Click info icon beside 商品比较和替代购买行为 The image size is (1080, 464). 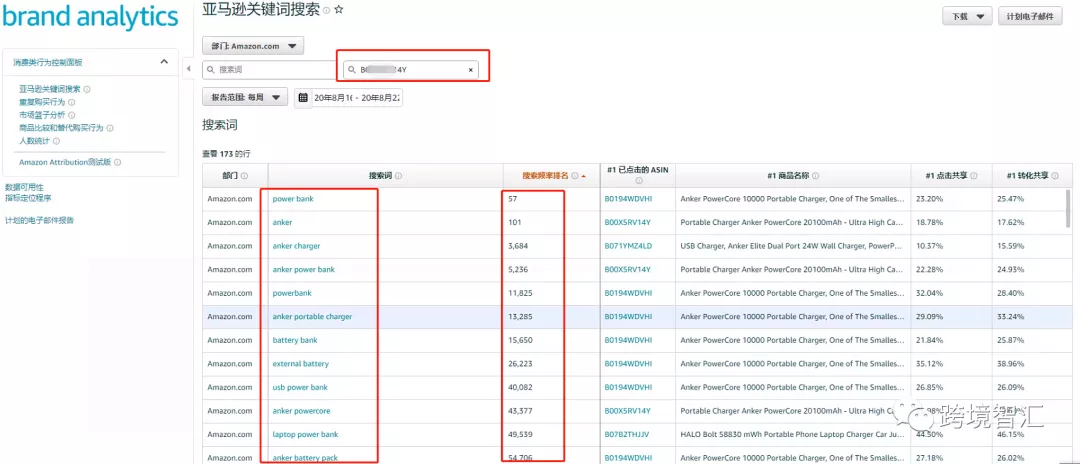point(110,128)
